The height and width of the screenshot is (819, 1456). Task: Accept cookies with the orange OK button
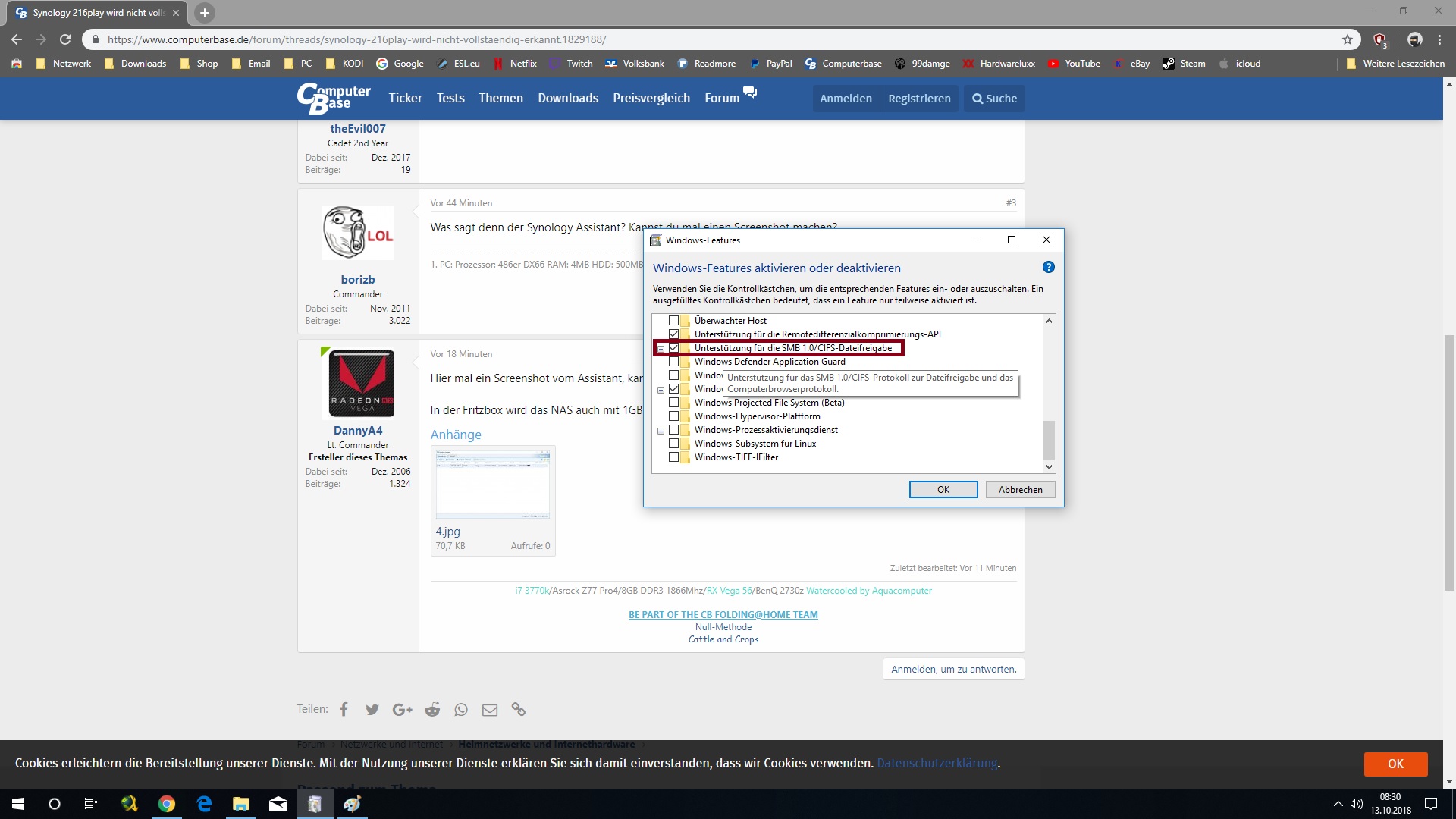coord(1395,764)
